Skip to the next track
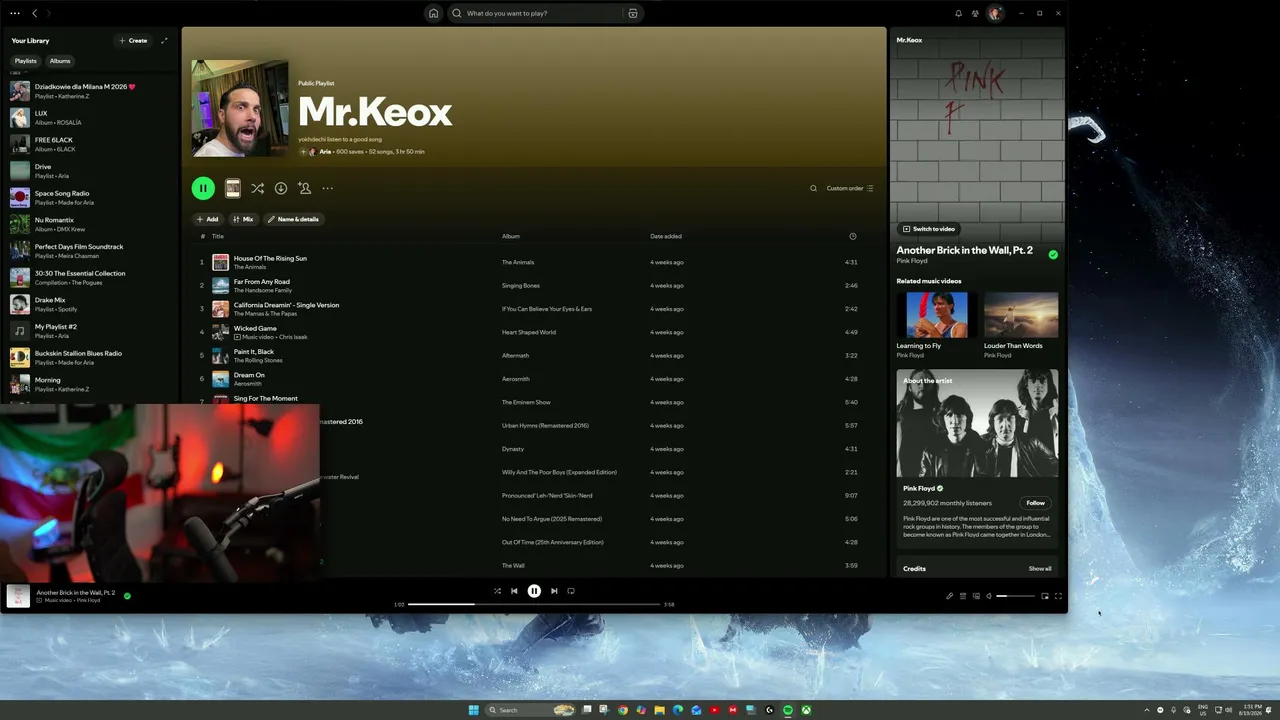 554,591
